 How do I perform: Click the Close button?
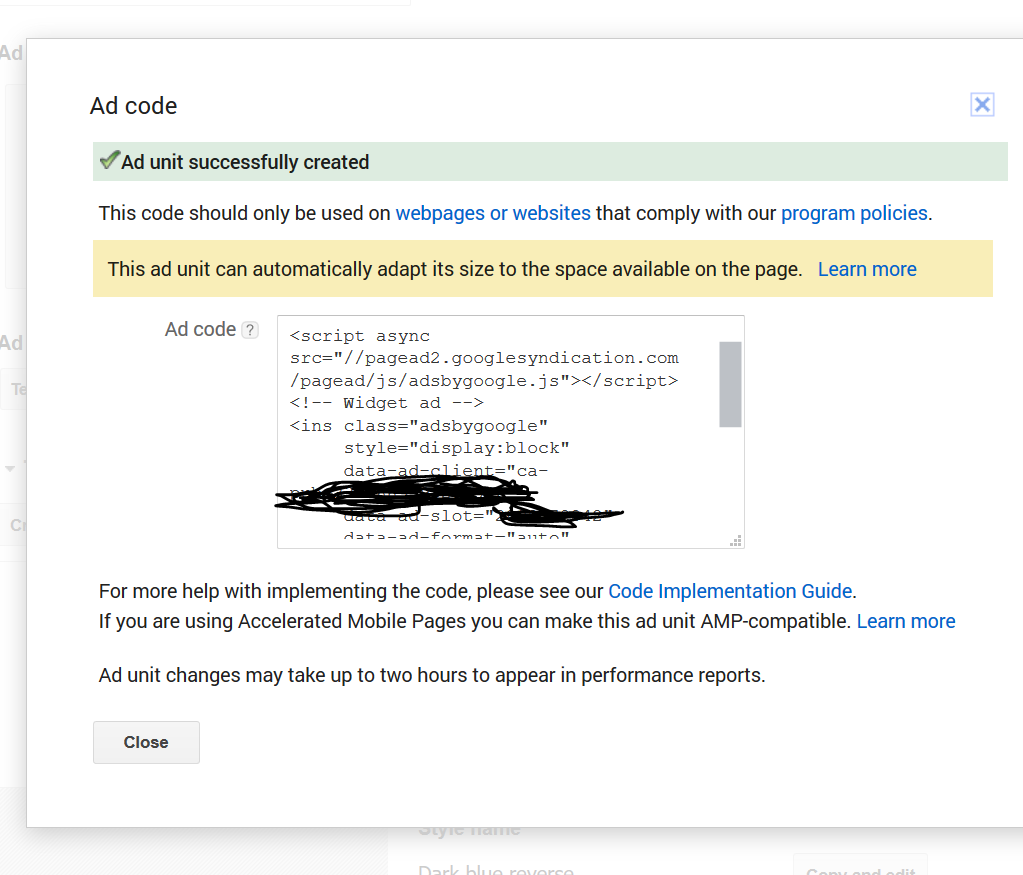coord(146,743)
